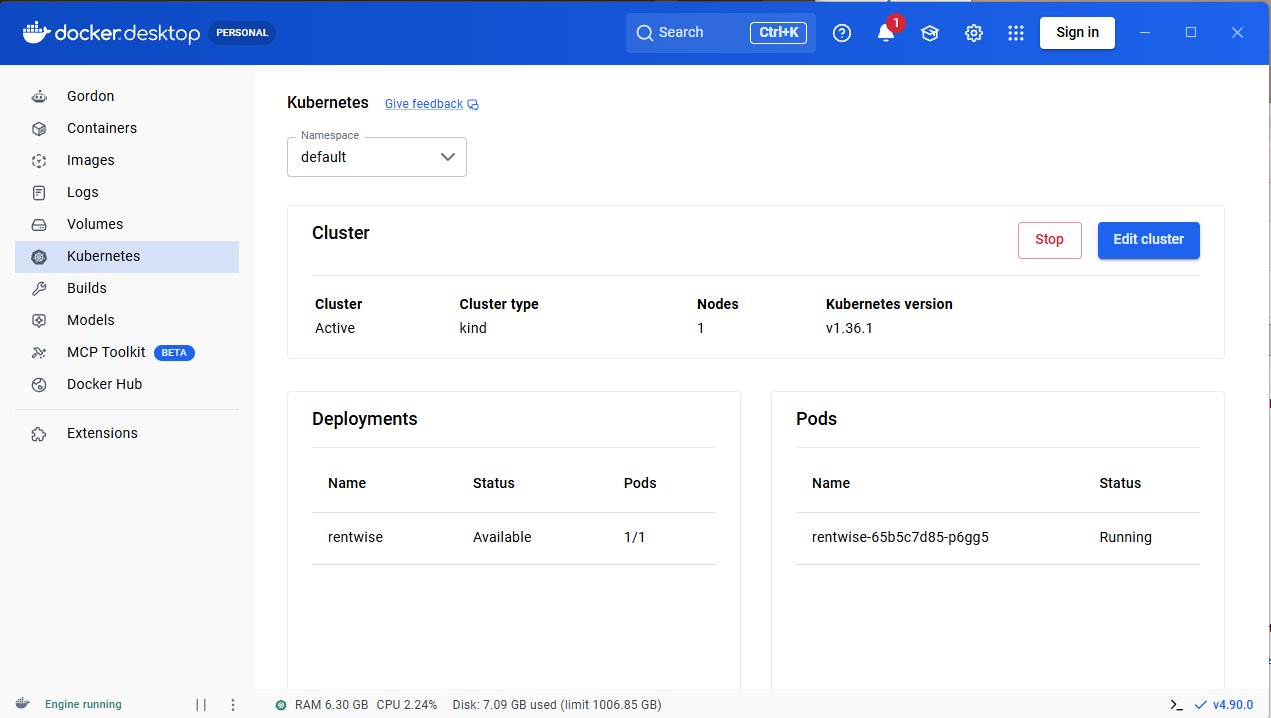Click the Containers cube icon
1271x718 pixels.
(x=39, y=129)
